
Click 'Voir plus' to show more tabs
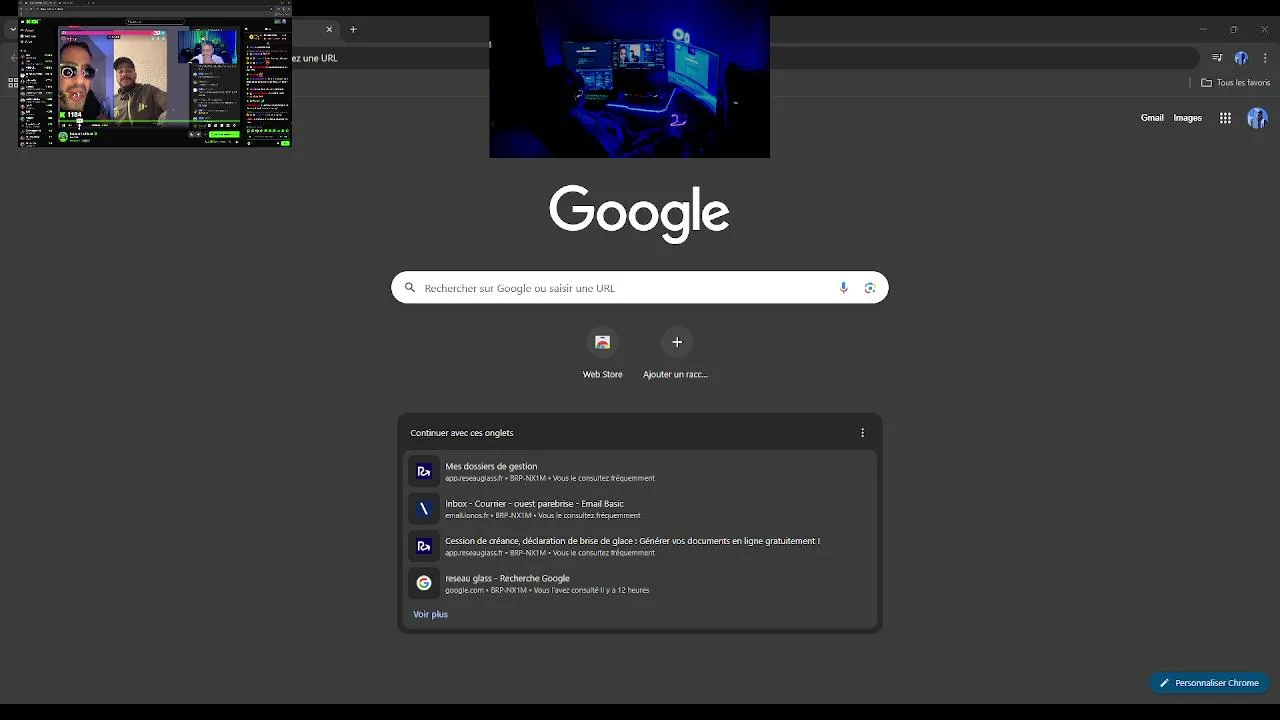tap(431, 615)
